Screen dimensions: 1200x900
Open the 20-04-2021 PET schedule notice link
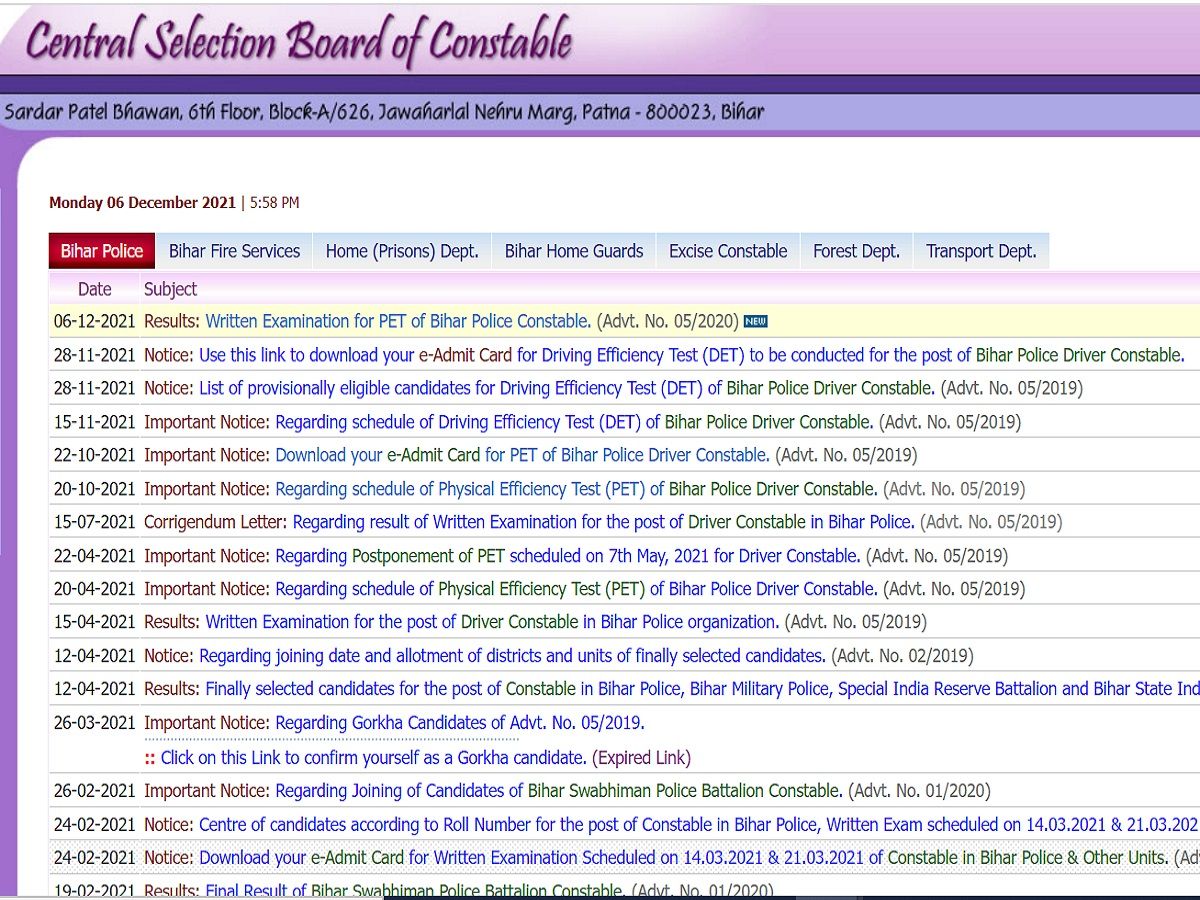(x=576, y=589)
